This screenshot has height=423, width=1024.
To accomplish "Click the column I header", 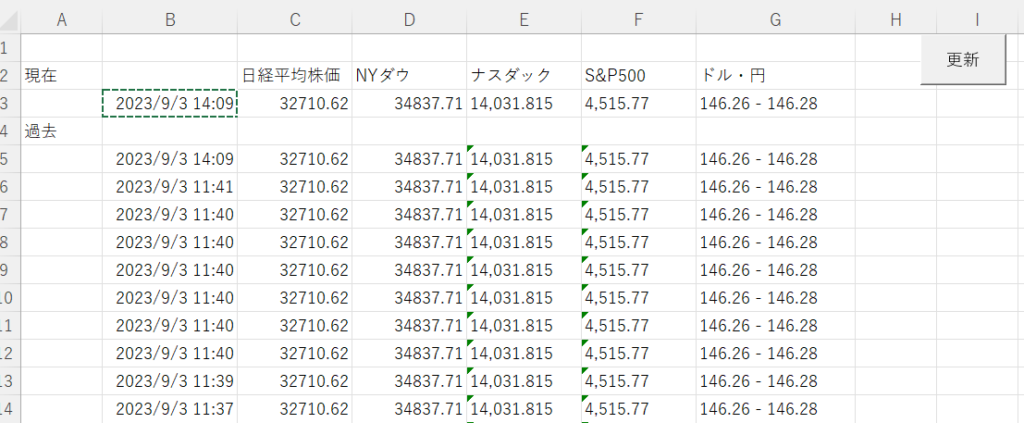I will pos(976,19).
